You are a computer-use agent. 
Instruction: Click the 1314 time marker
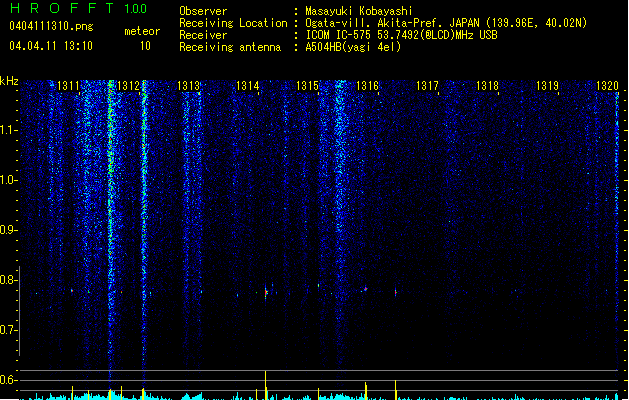pyautogui.click(x=248, y=86)
